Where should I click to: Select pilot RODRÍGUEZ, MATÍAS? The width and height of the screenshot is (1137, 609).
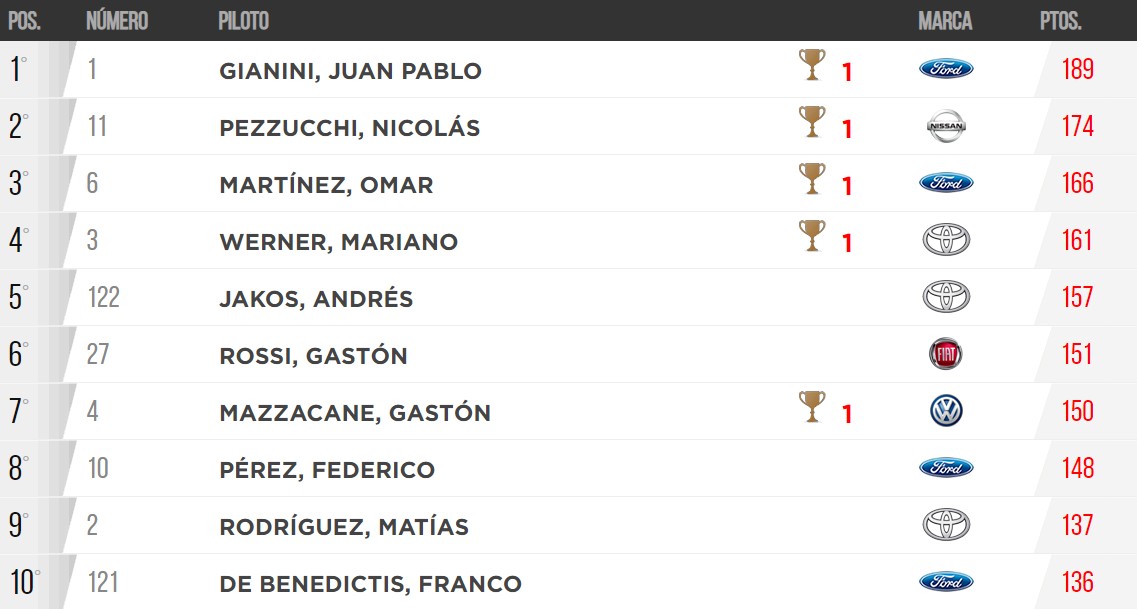344,526
